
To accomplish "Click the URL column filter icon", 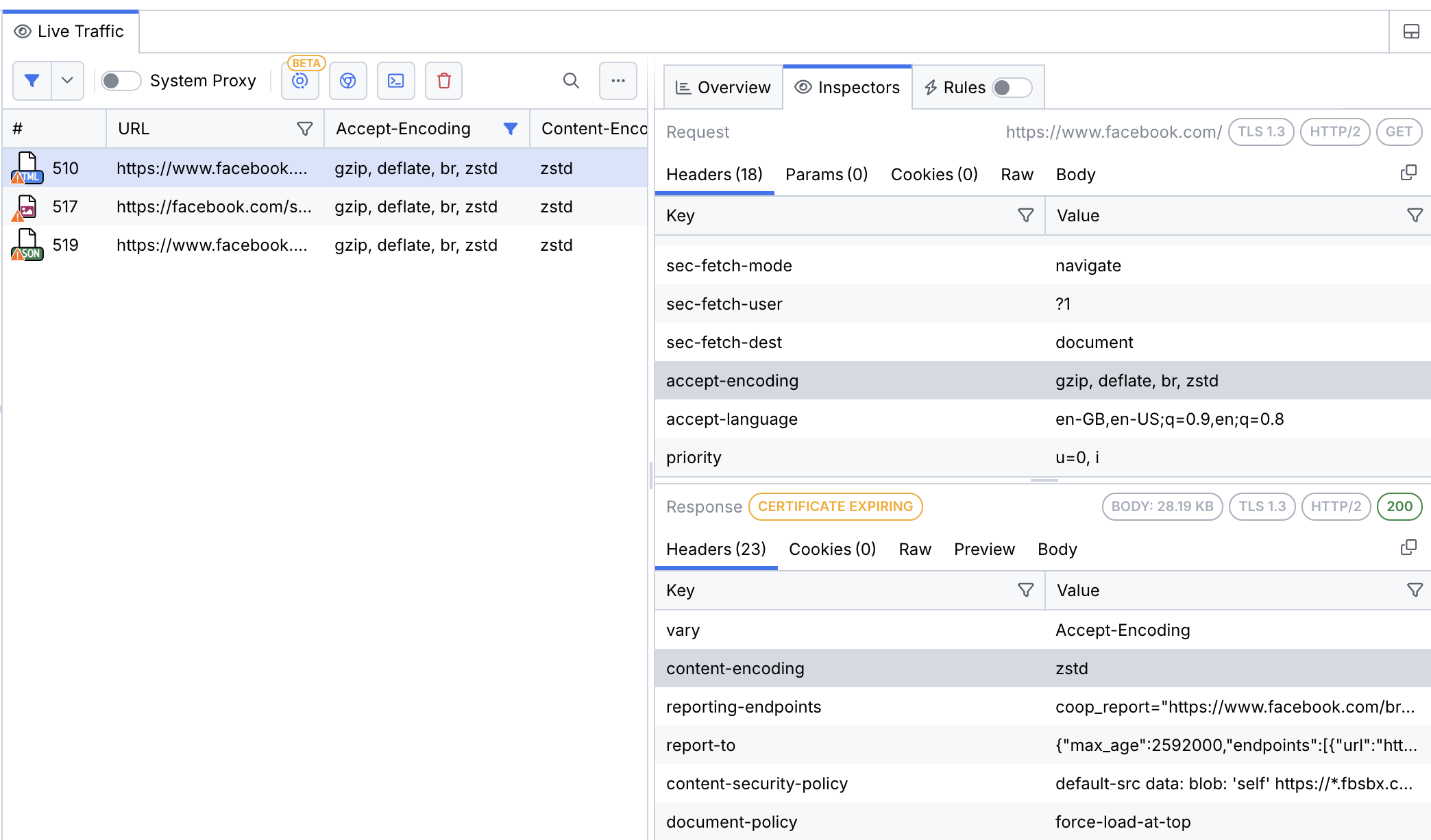I will coord(304,129).
